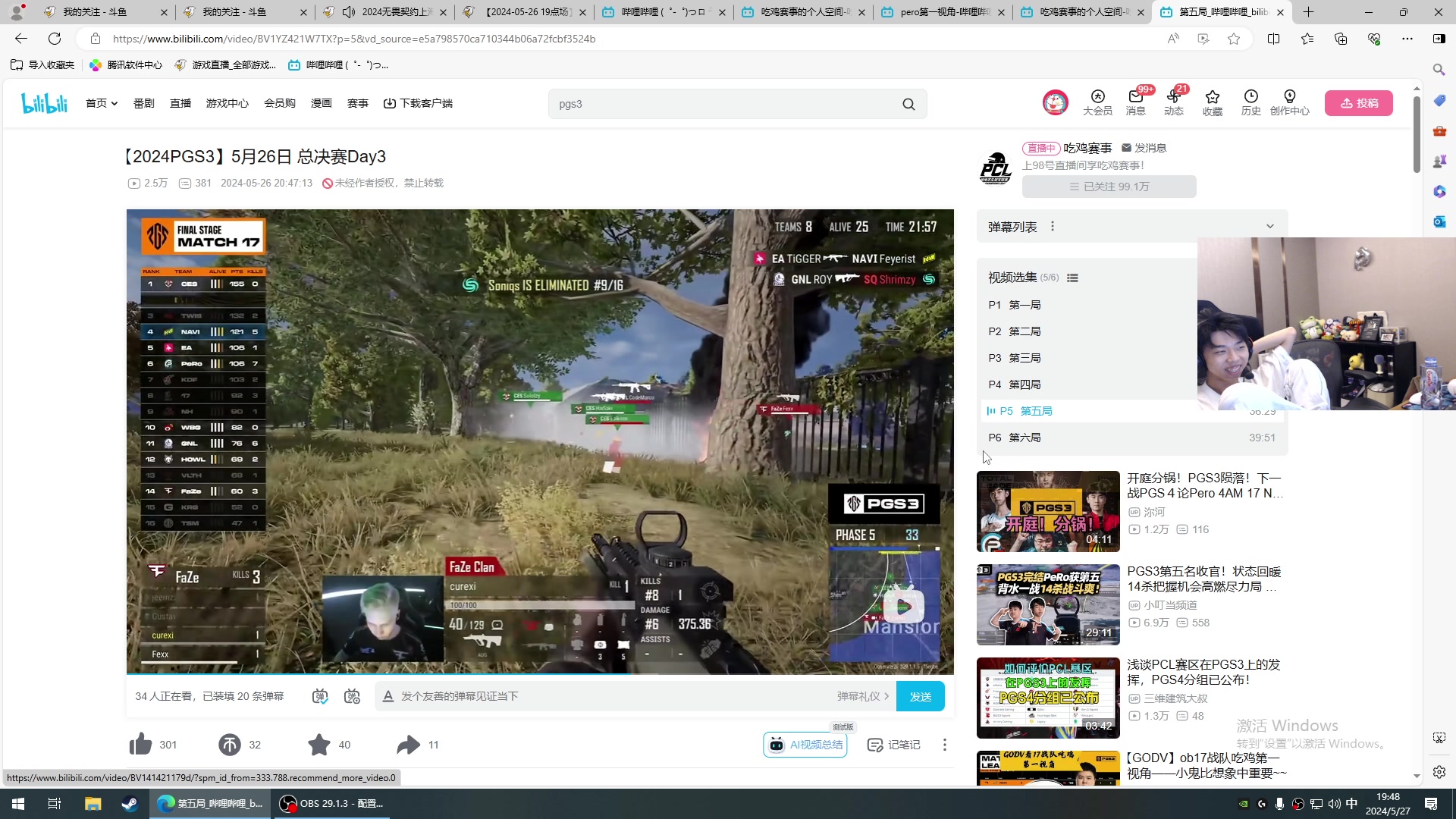Favorite the video with star icon
Image resolution: width=1456 pixels, height=819 pixels.
coord(318,745)
